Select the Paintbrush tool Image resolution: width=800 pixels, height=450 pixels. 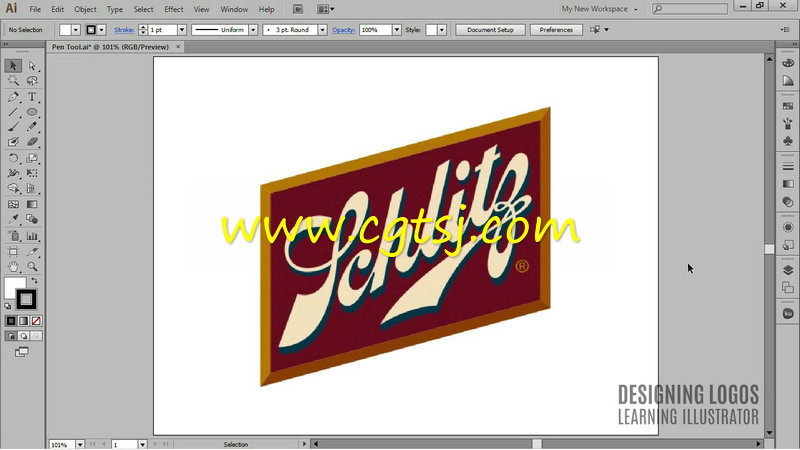click(13, 127)
